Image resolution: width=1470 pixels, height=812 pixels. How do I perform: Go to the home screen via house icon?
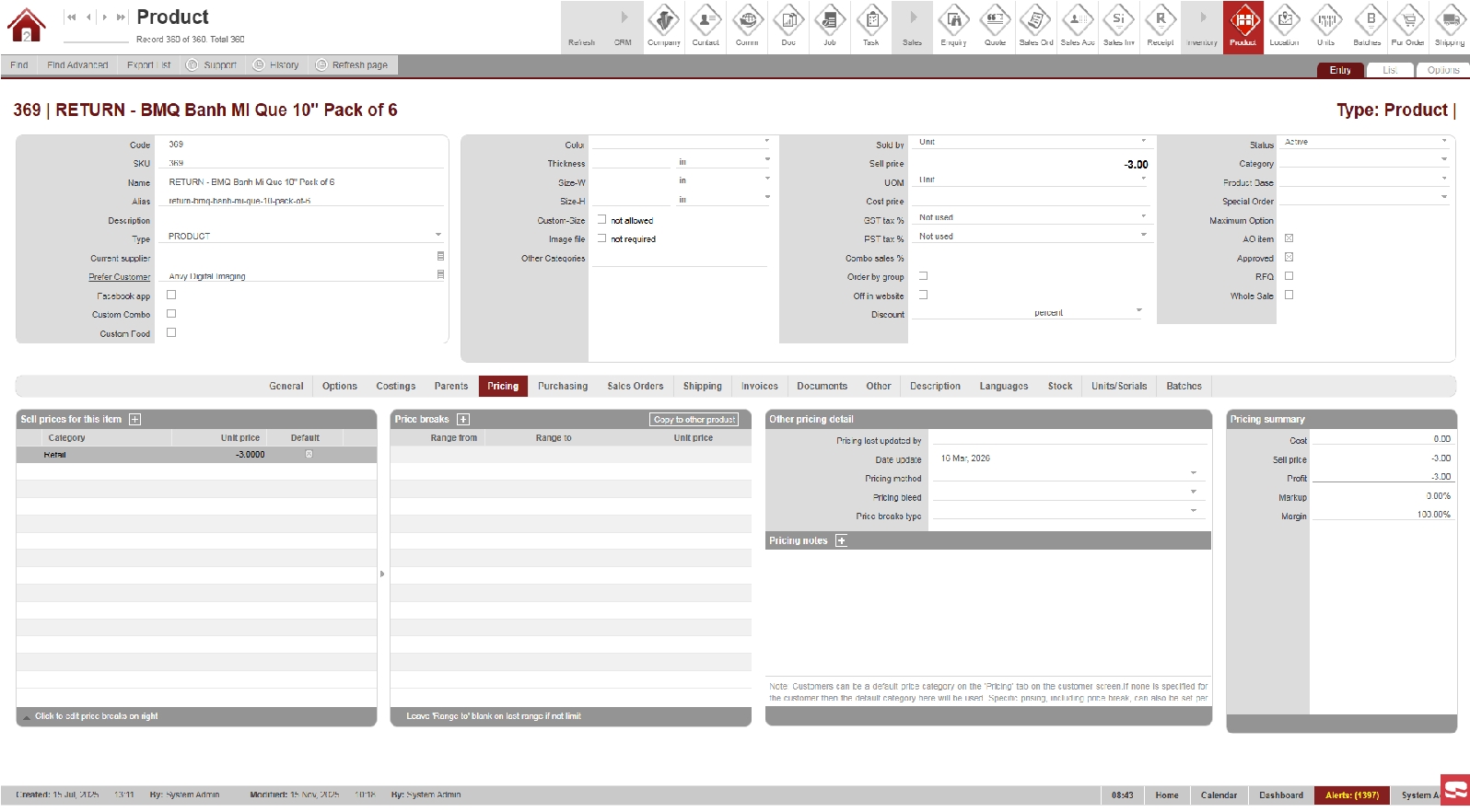(26, 25)
